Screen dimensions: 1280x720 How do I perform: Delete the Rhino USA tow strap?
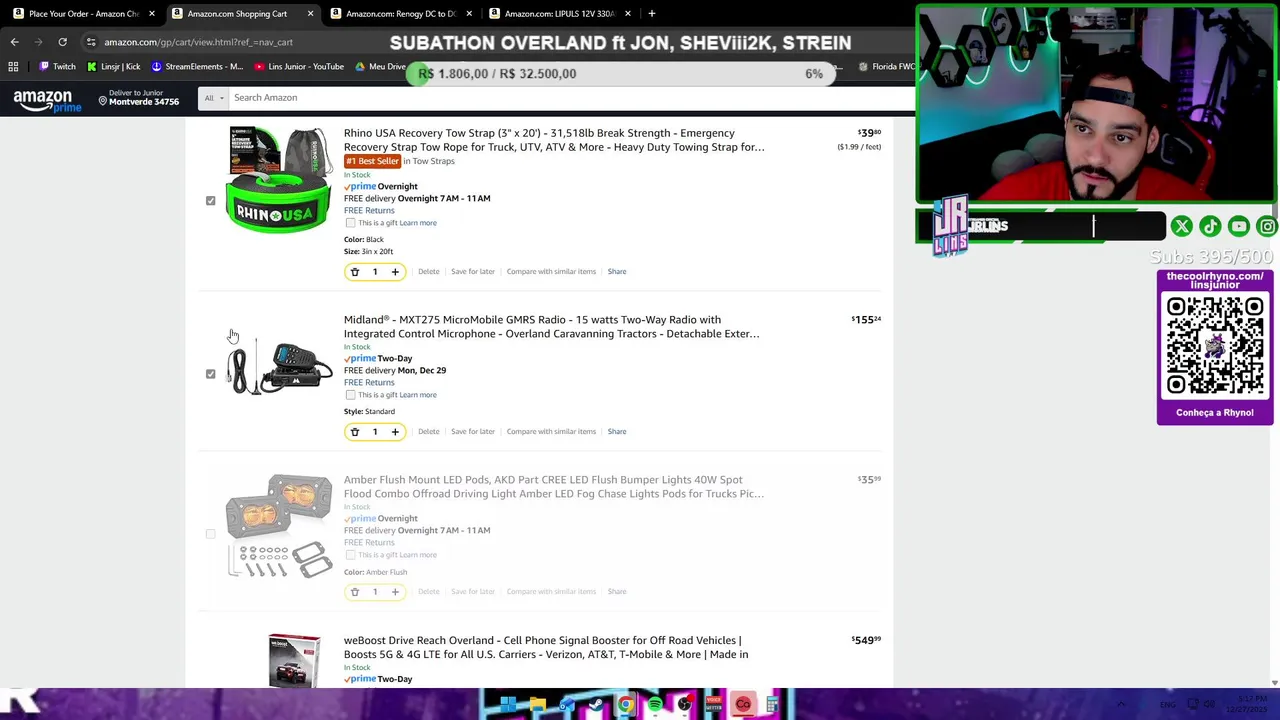[x=428, y=272]
